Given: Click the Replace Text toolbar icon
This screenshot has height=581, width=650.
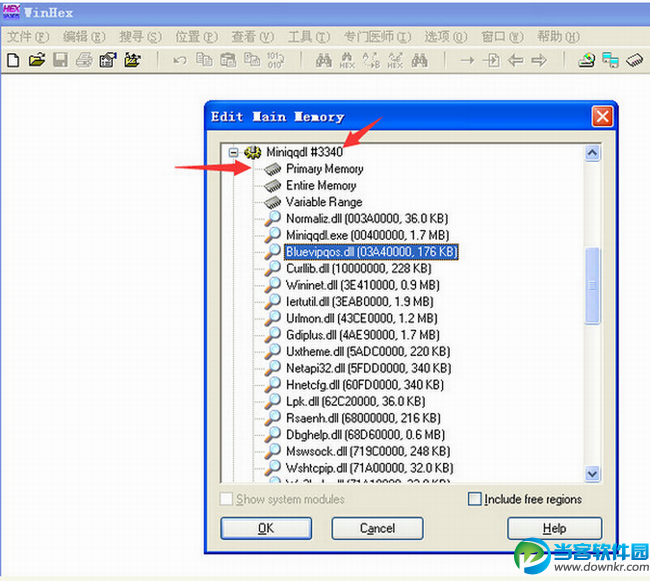Looking at the screenshot, I should 371,61.
